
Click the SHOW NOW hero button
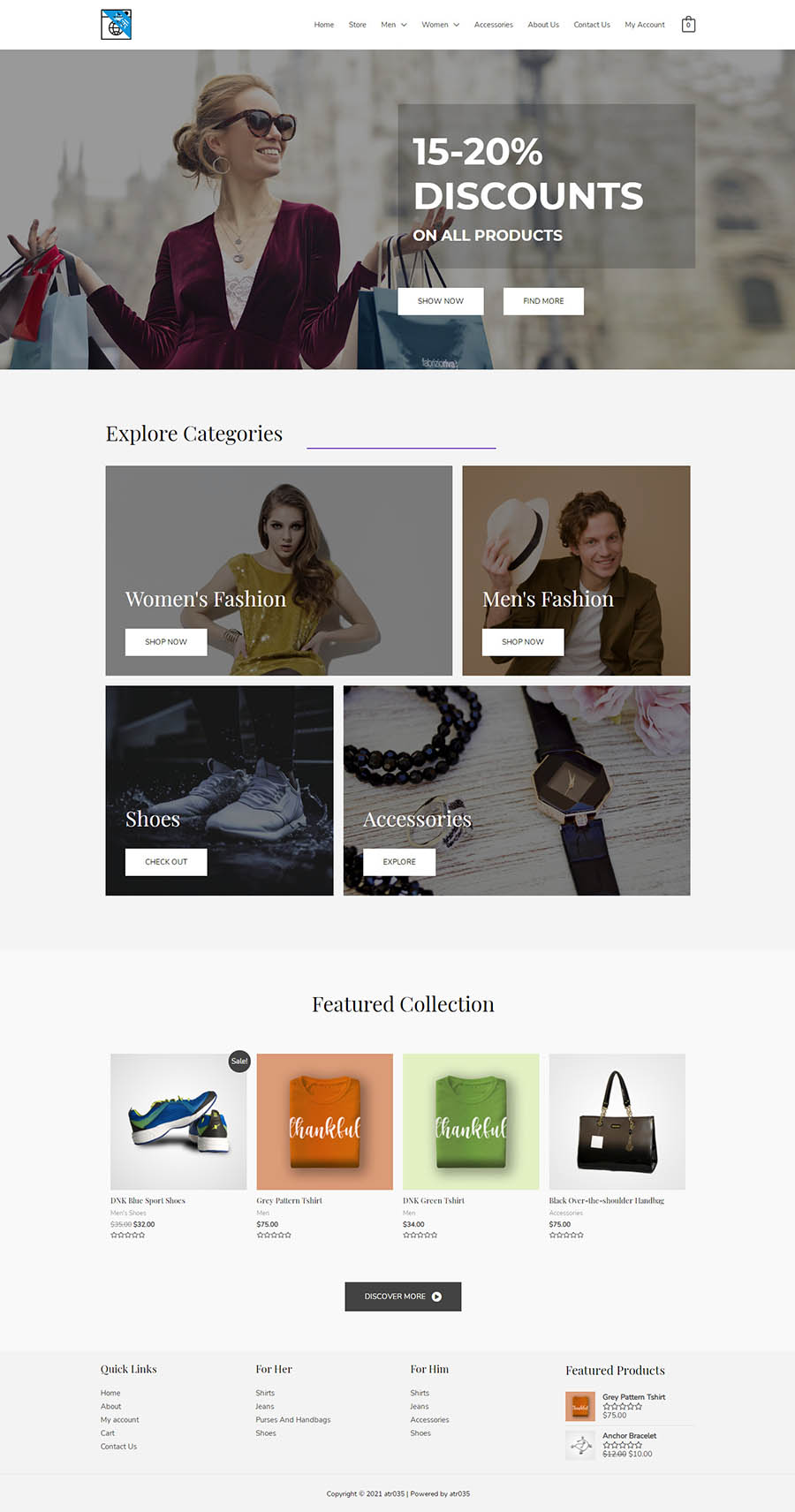pos(441,301)
